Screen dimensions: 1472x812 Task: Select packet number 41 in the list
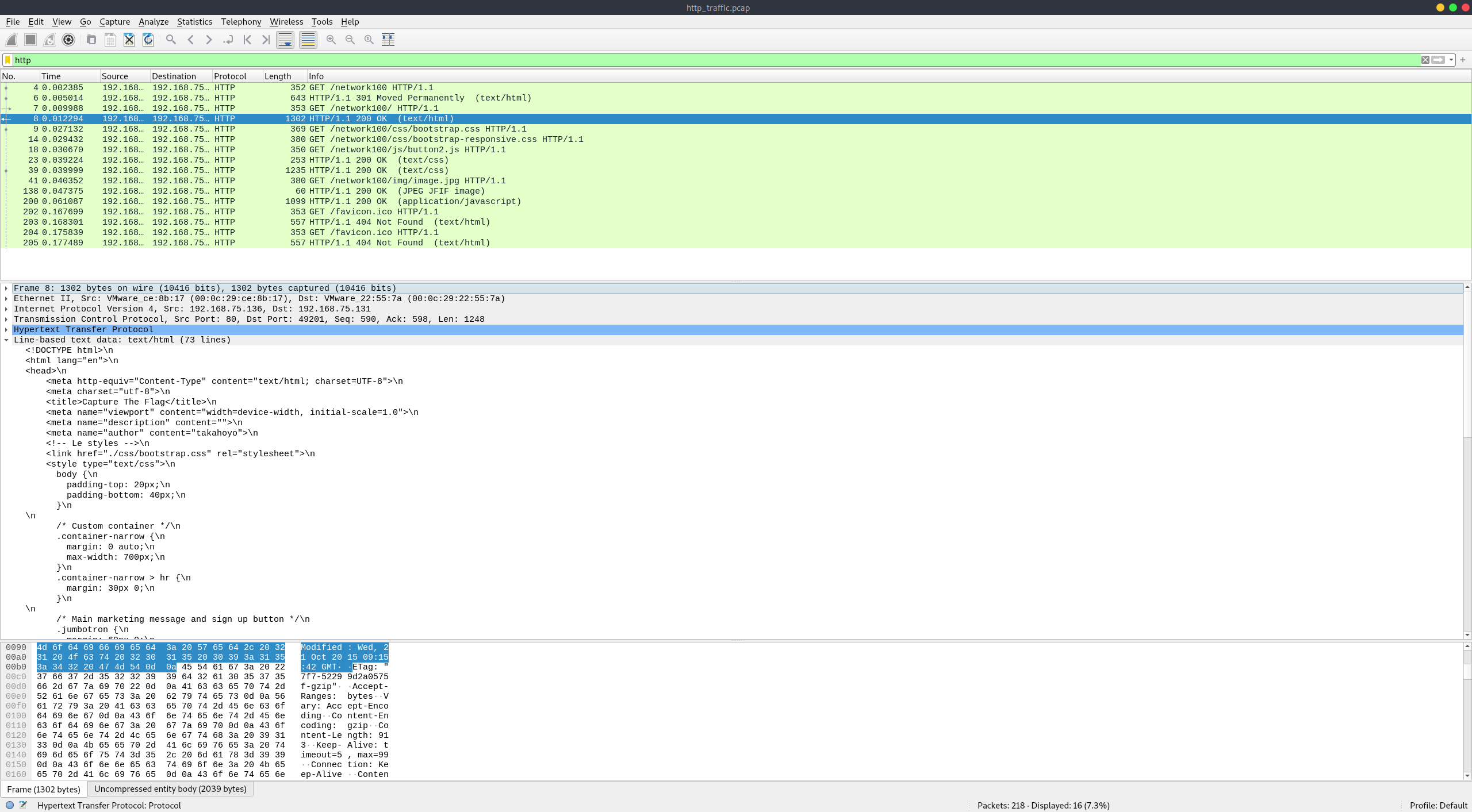coord(230,180)
